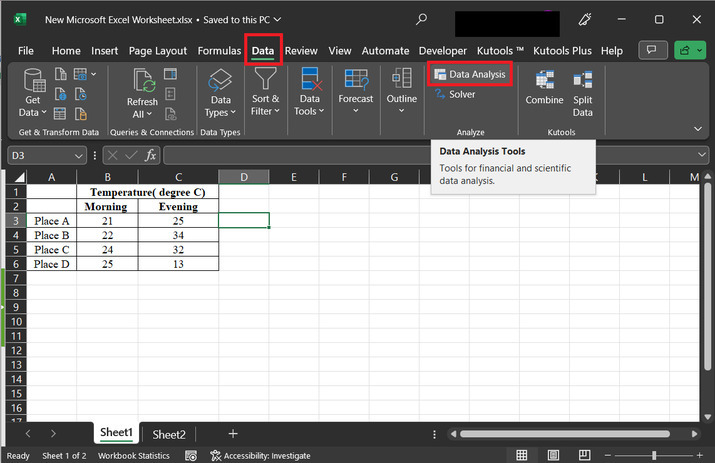Image resolution: width=715 pixels, height=463 pixels.
Task: Click Accessibility: Investigate in status bar
Action: 259,455
